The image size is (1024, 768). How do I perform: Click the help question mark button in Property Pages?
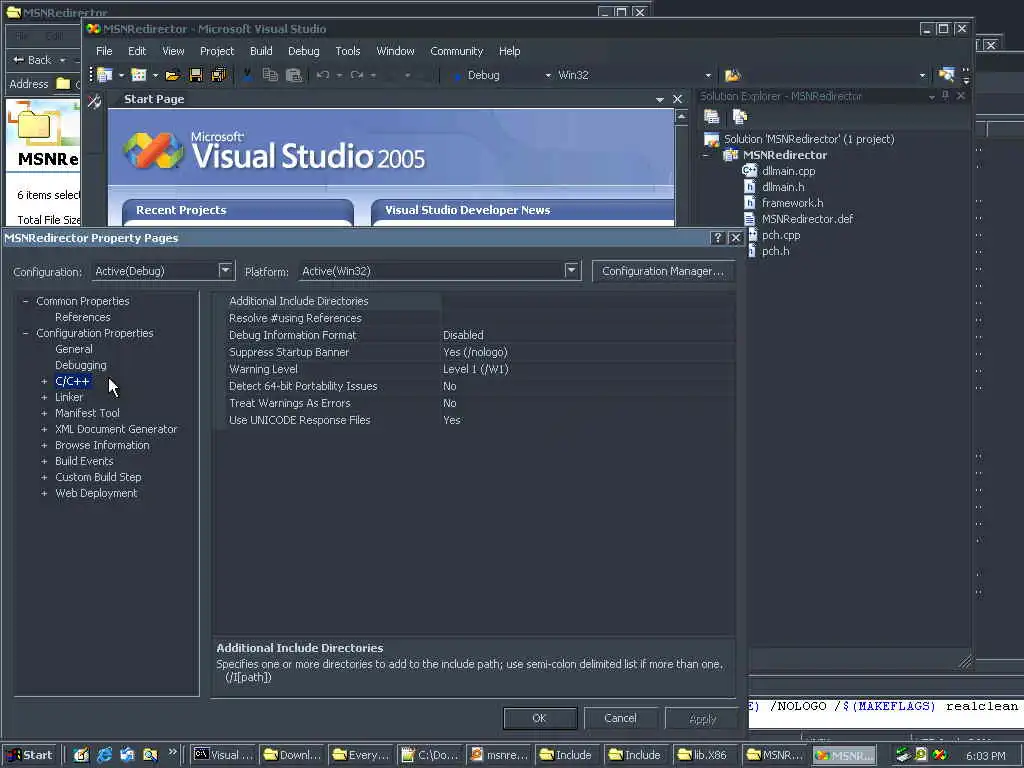click(x=717, y=238)
